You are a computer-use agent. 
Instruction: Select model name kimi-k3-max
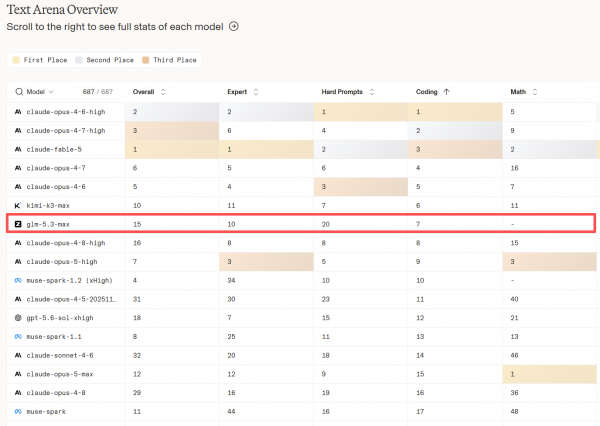tap(48, 206)
